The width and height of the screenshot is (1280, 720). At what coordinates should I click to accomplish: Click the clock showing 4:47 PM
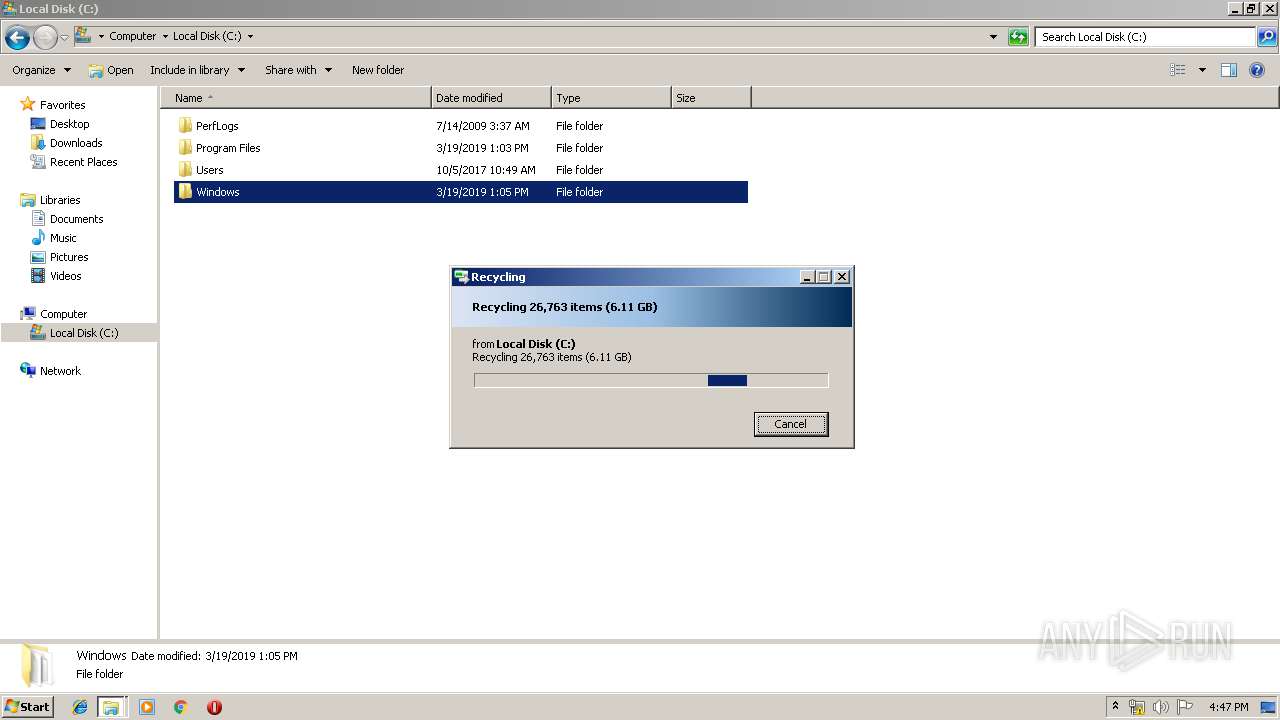click(1228, 707)
